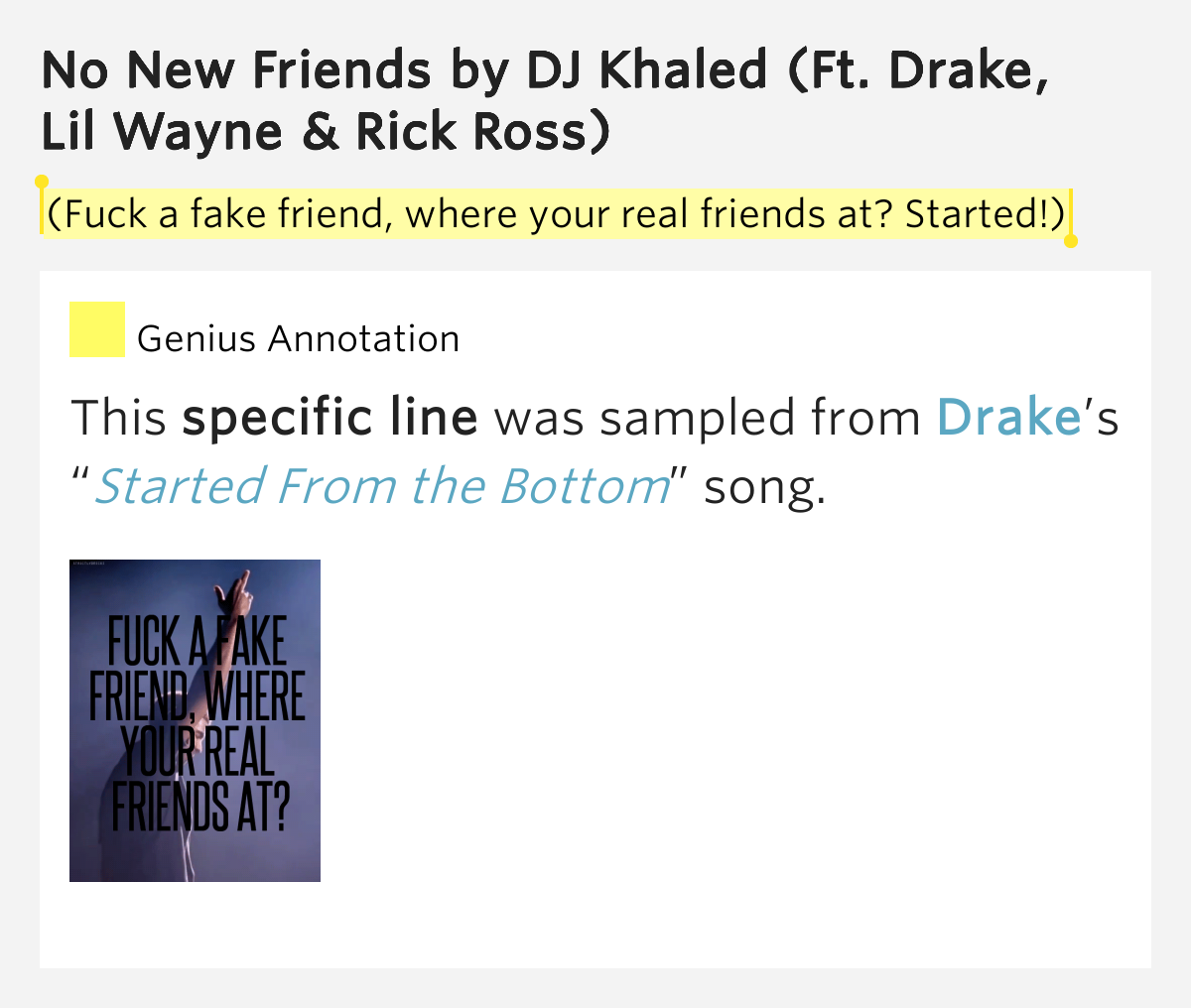
Task: Click the word "This" starting the annotation
Action: pyautogui.click(x=118, y=418)
